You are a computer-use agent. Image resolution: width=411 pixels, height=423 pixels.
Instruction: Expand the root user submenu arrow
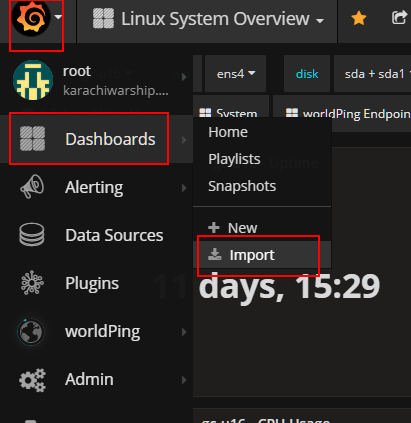click(x=184, y=77)
